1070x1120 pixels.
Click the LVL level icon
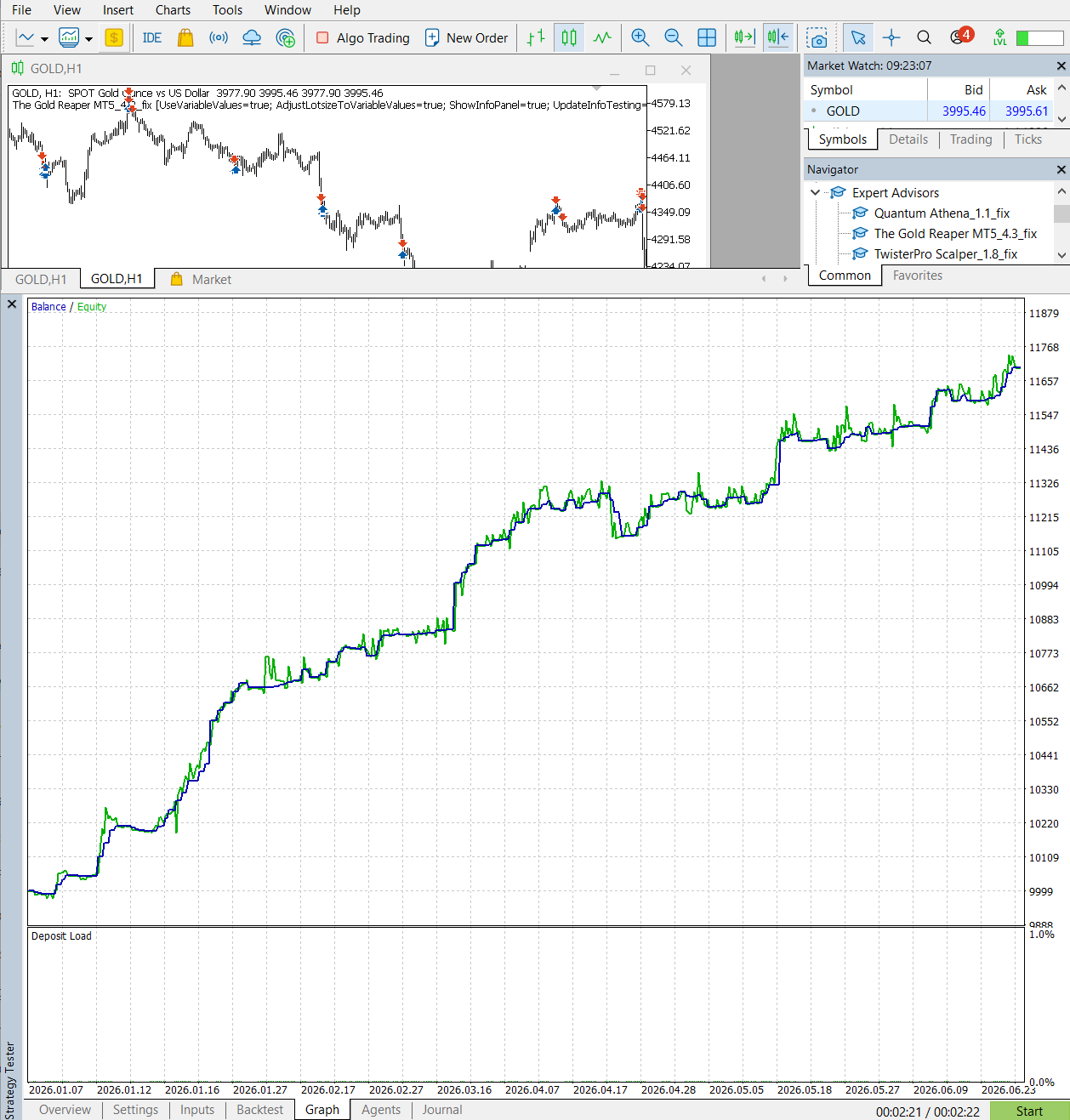(1000, 37)
